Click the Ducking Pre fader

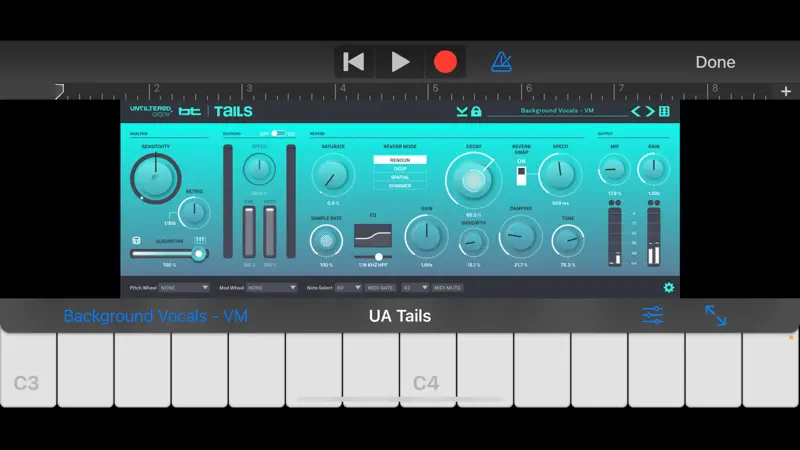pyautogui.click(x=249, y=232)
